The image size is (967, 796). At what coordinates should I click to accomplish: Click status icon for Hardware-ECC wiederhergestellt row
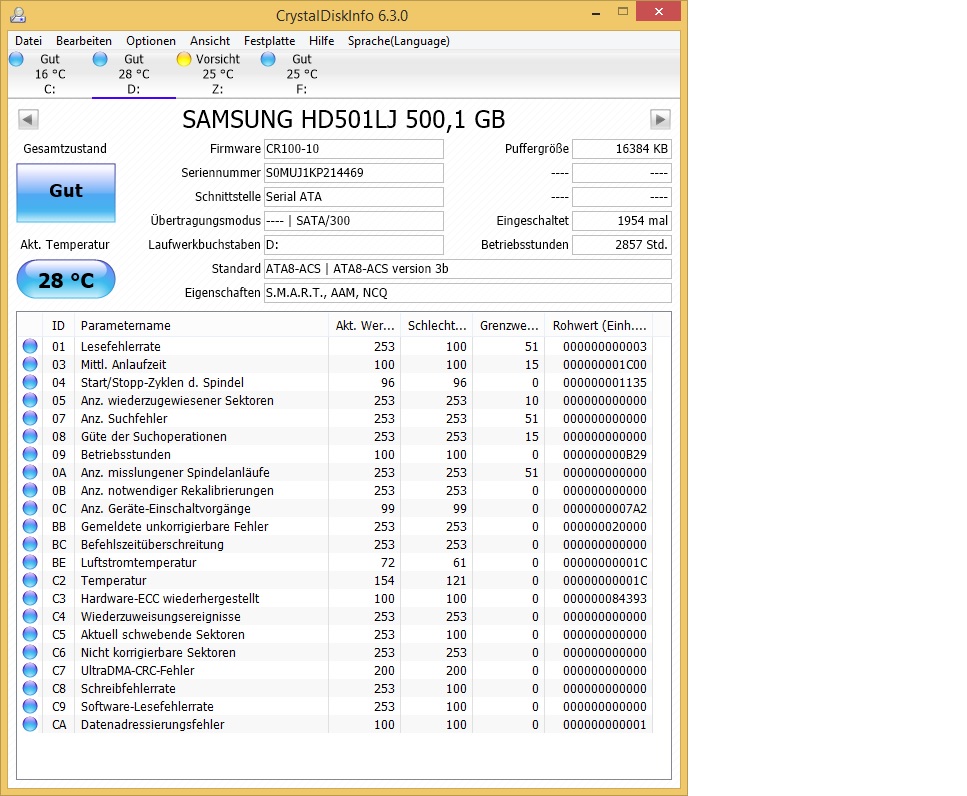[30, 598]
